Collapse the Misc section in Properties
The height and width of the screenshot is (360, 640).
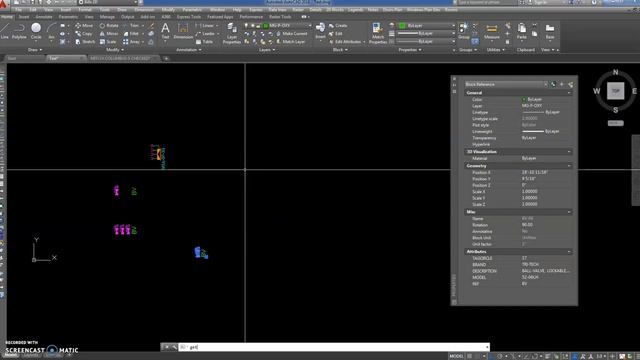(x=569, y=212)
